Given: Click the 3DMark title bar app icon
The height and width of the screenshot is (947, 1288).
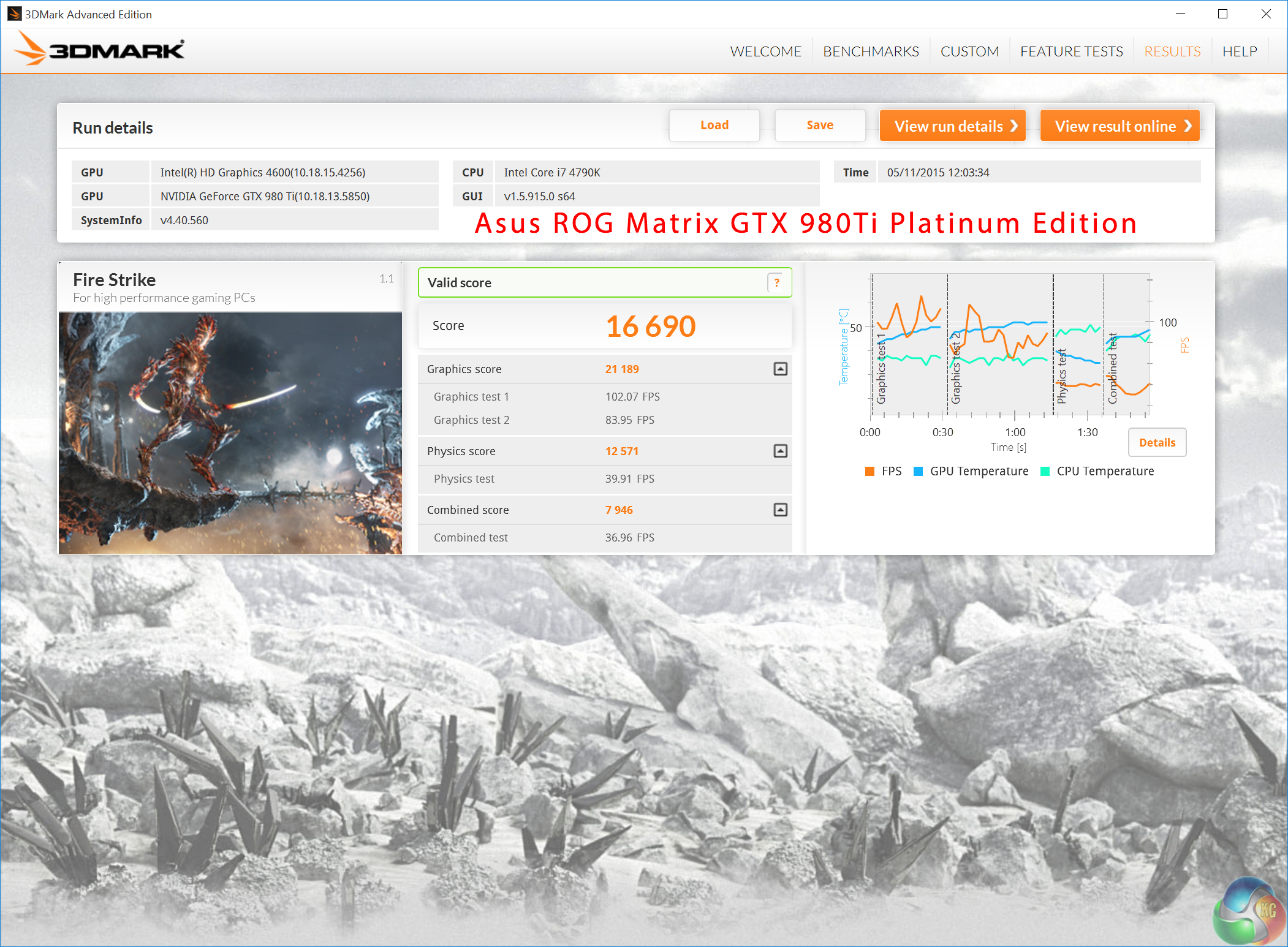Looking at the screenshot, I should click(x=13, y=13).
